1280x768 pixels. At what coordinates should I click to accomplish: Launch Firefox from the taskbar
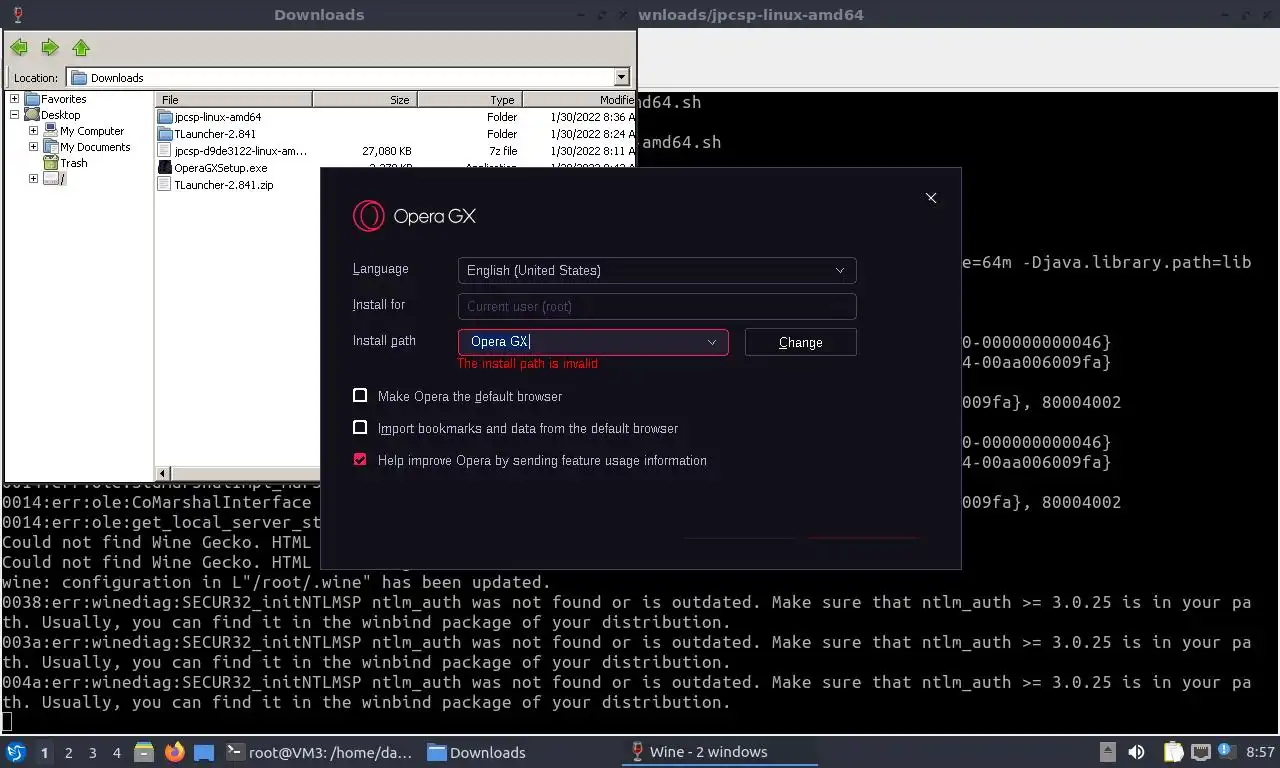tap(175, 752)
